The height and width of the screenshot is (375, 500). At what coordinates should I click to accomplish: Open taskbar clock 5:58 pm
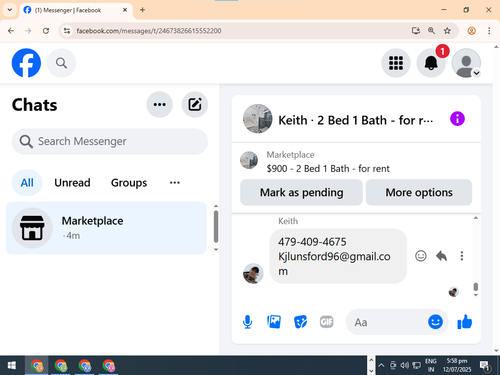(x=457, y=365)
